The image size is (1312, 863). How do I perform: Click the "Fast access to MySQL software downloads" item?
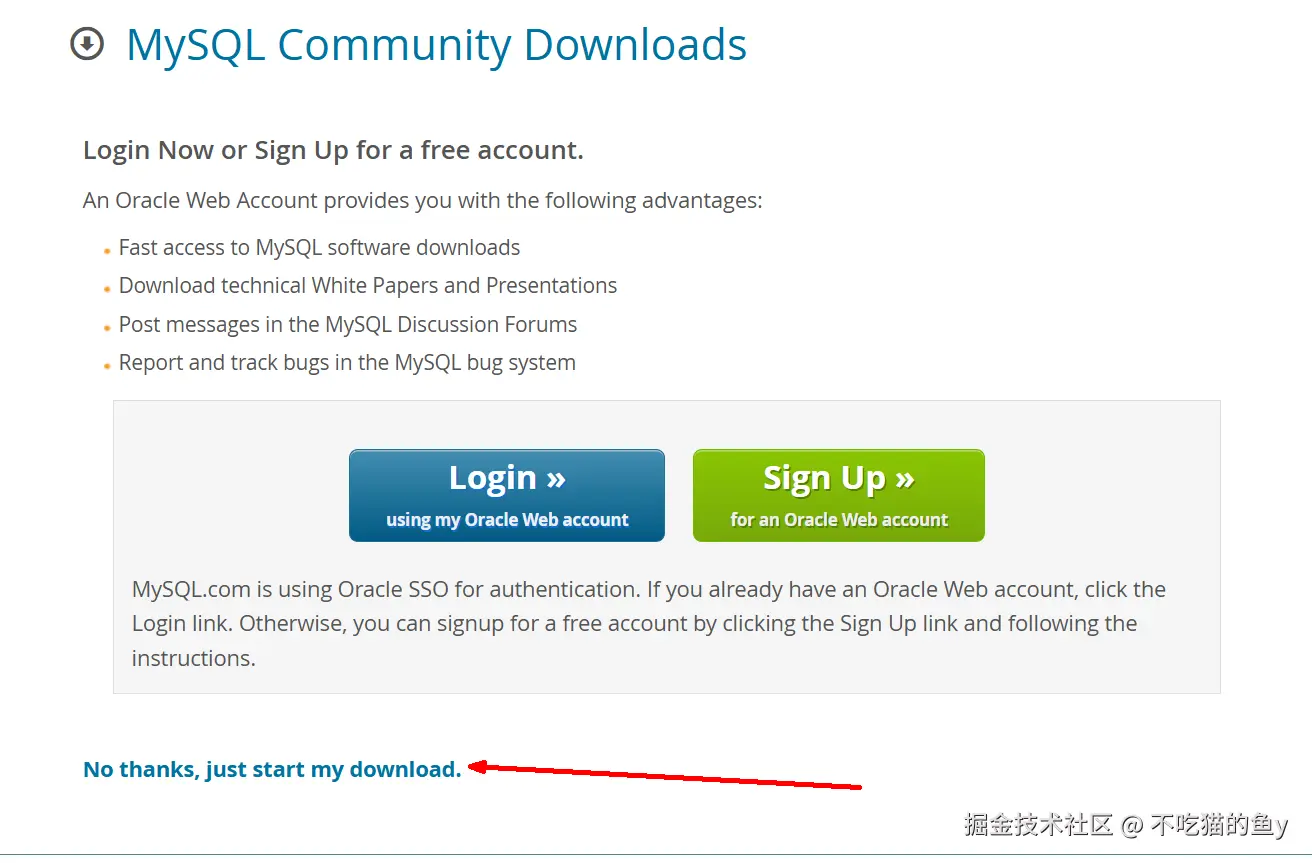[x=319, y=248]
